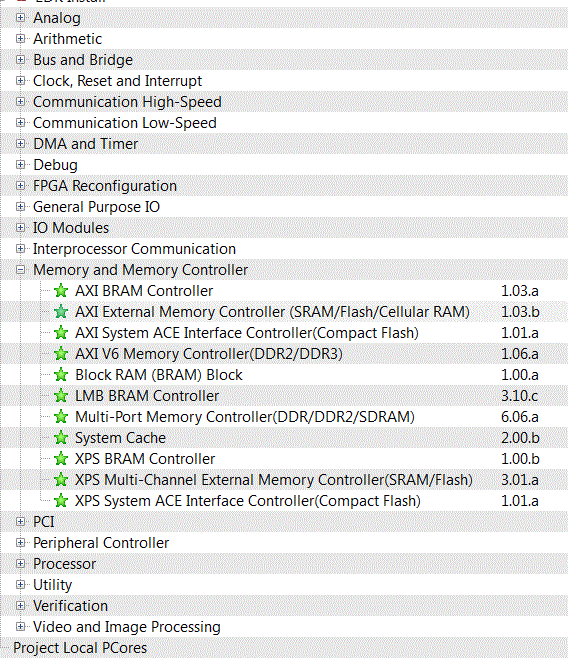Viewport: 568px width, 665px height.
Task: Click the star icon beside AXI V6 Memory Controller
Action: 61,354
